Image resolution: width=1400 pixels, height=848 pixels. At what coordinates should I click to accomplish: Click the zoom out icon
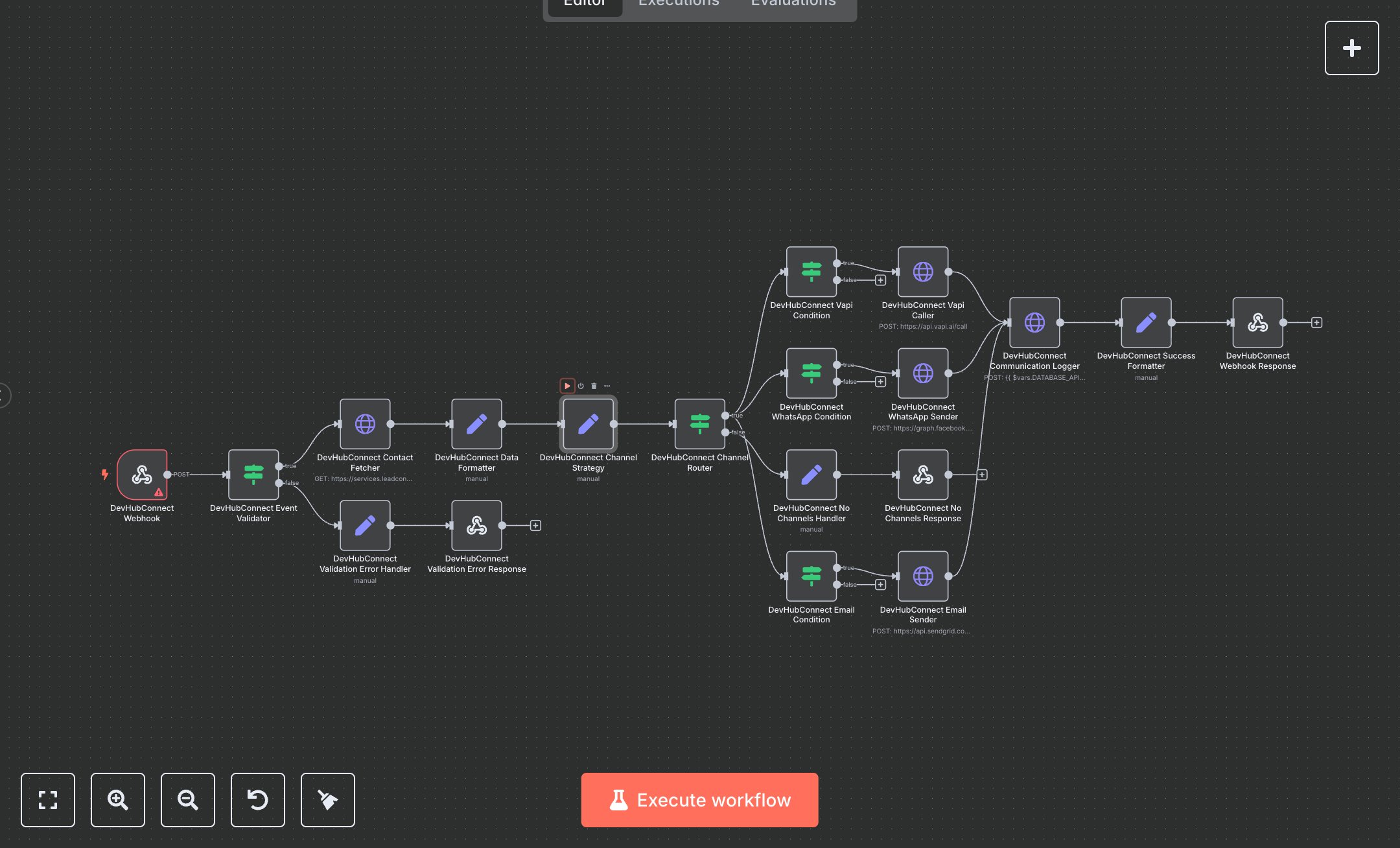[187, 800]
